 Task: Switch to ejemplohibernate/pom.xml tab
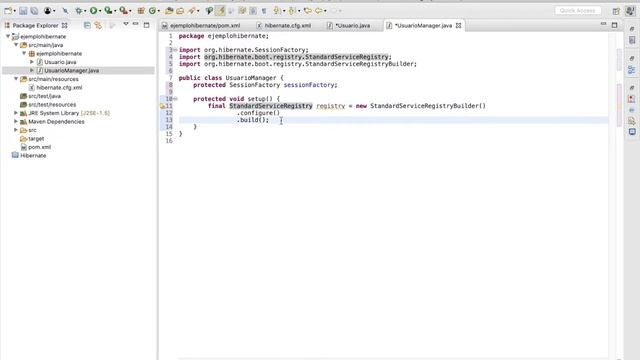[201, 25]
